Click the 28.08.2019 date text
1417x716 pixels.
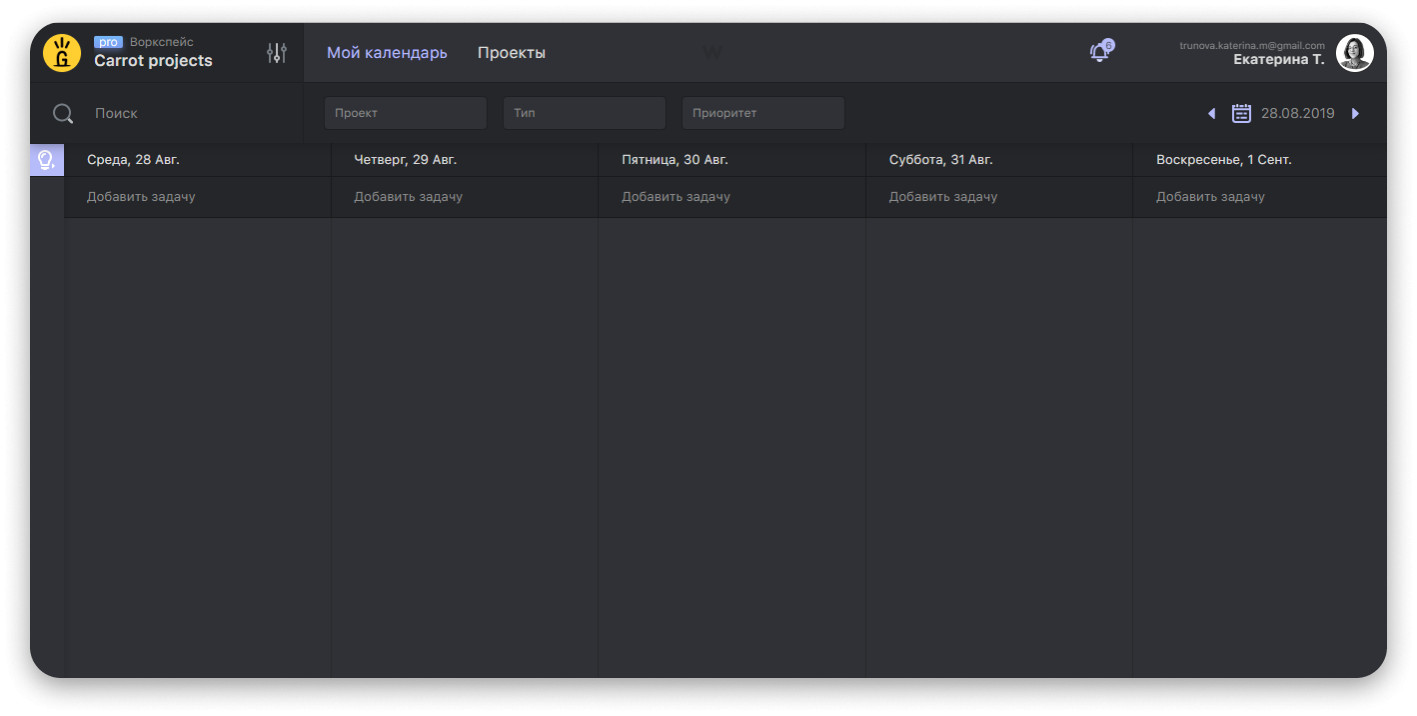click(x=1297, y=114)
